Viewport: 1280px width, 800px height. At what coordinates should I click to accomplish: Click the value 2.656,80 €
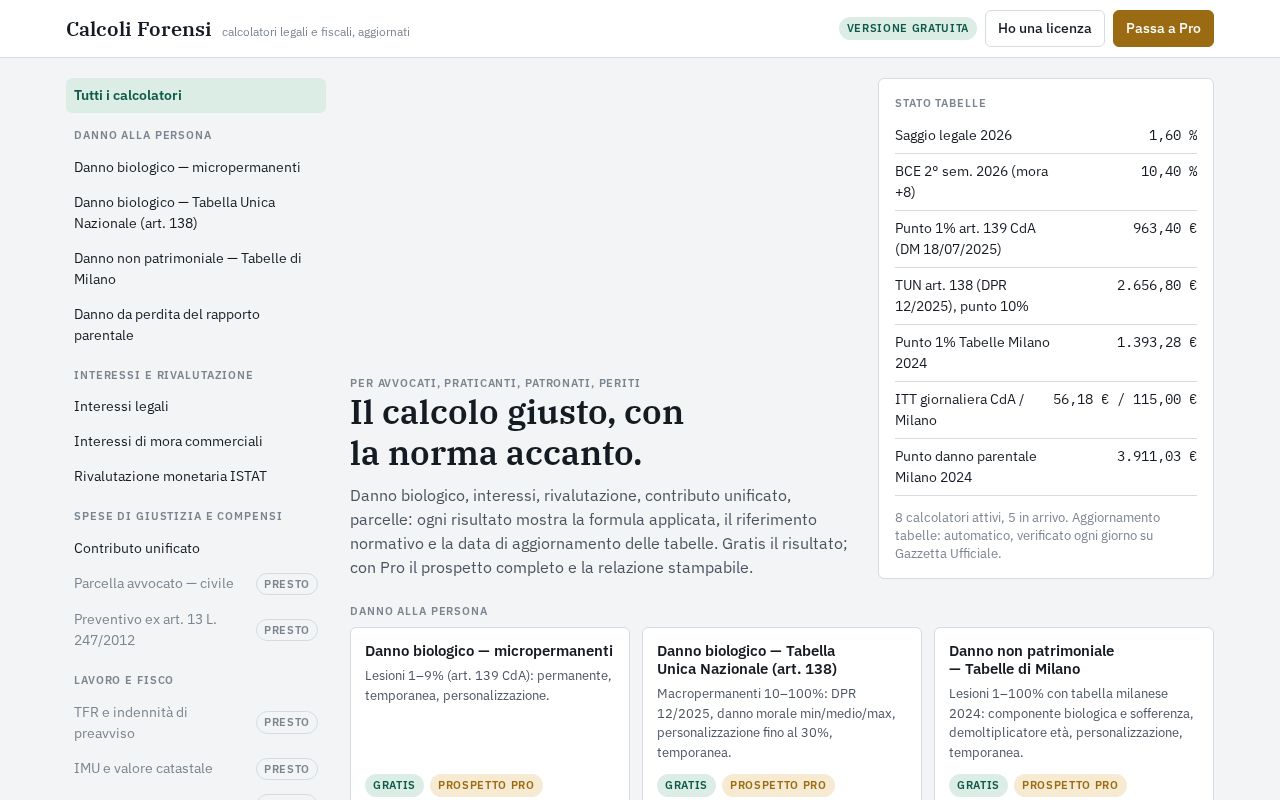[x=1156, y=285]
